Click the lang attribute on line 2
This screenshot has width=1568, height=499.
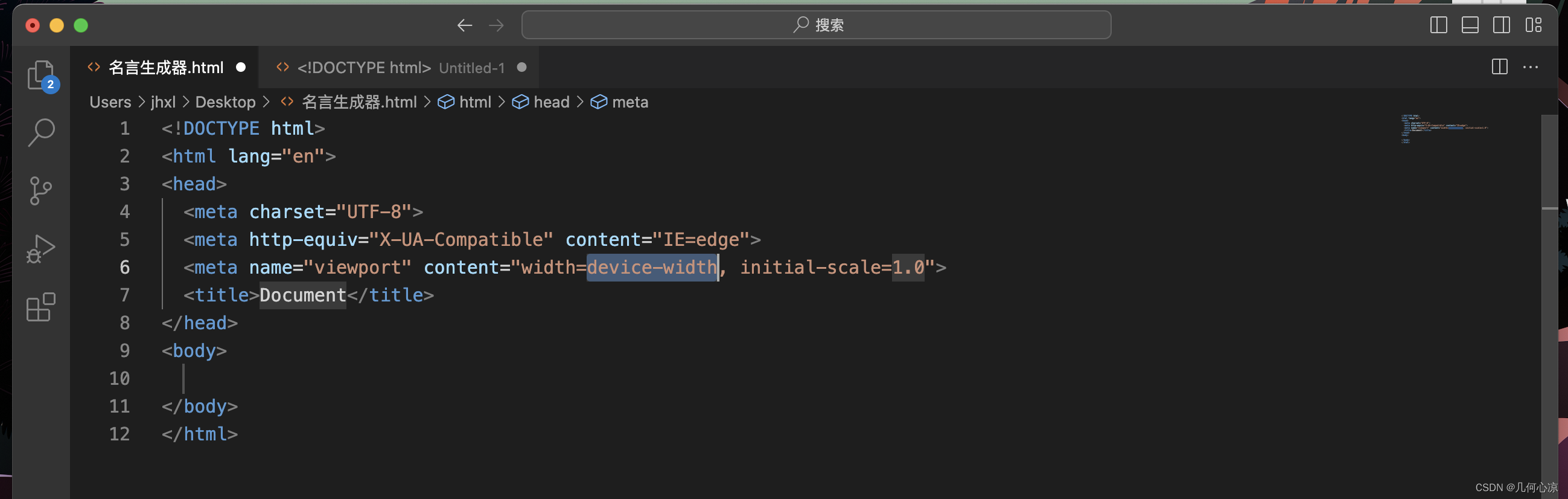pos(249,156)
